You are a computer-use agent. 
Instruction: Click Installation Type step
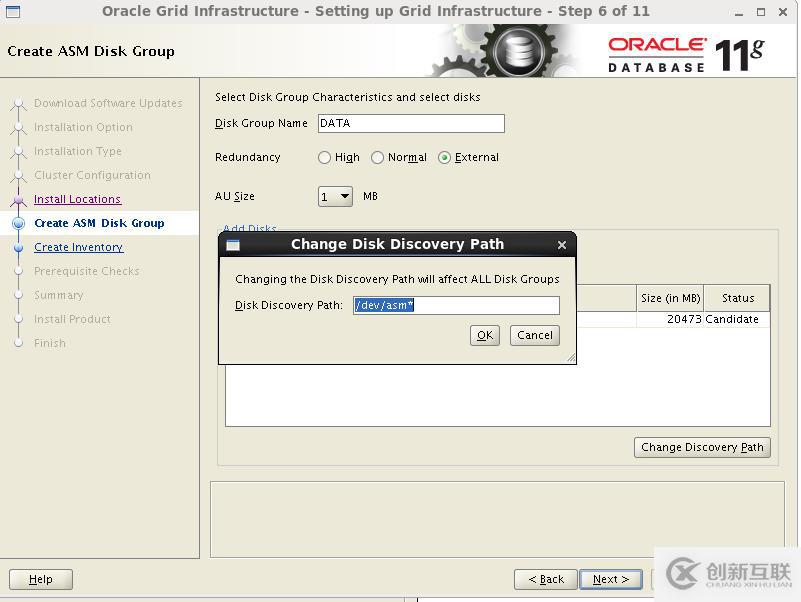(78, 151)
